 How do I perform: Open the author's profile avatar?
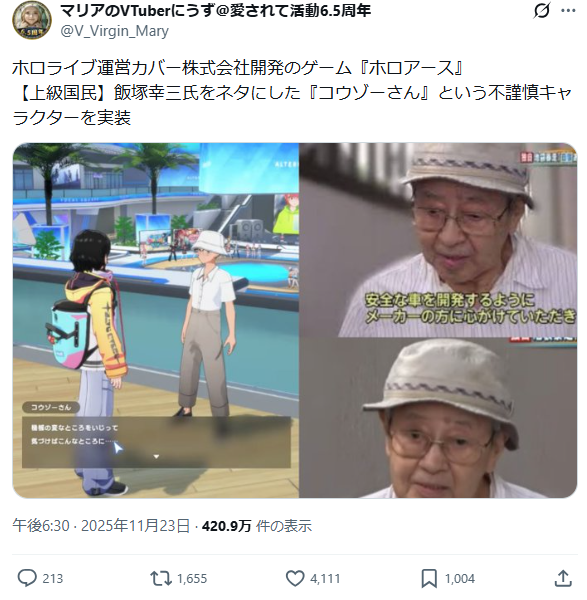point(32,20)
